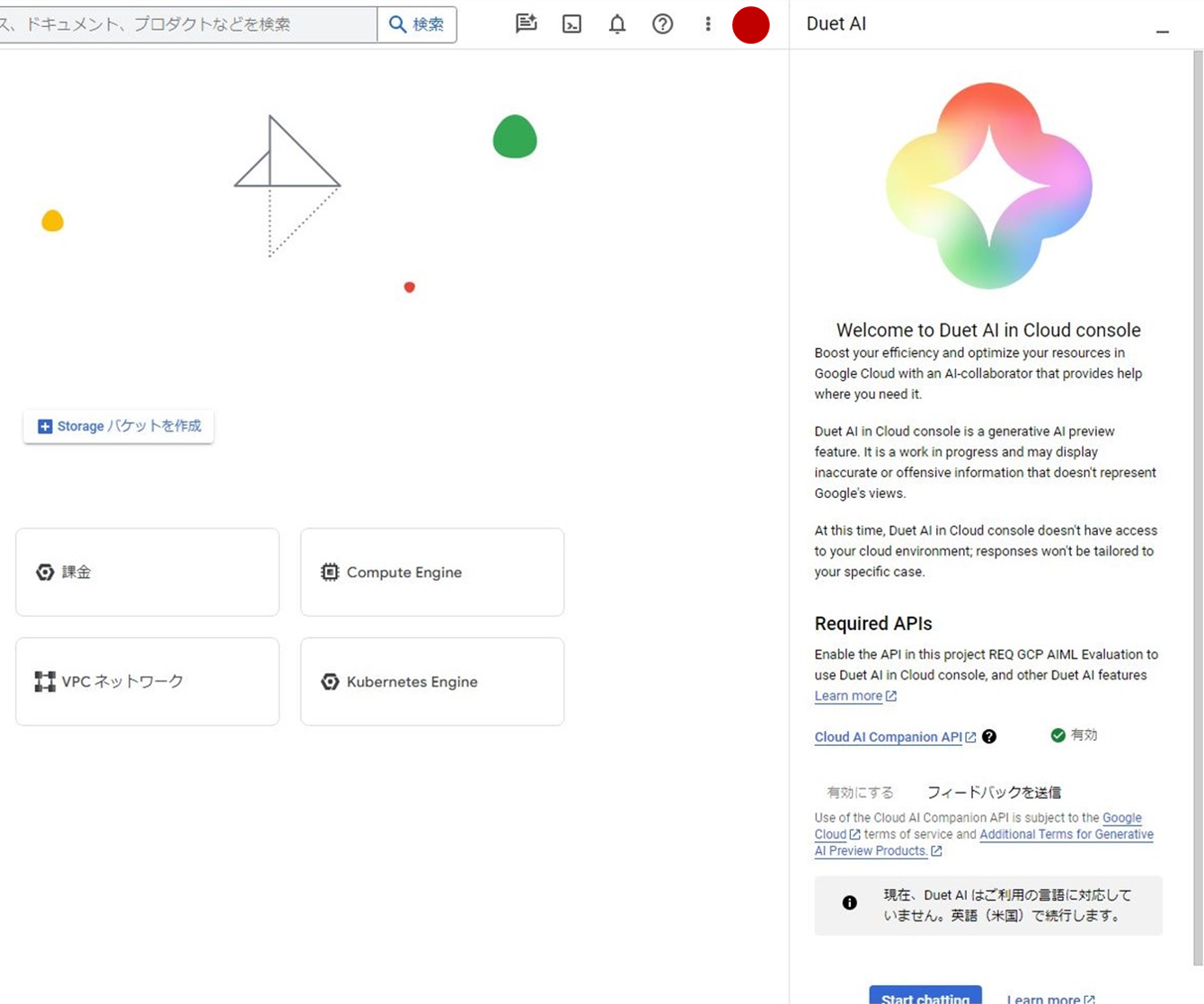This screenshot has height=1004, width=1204.
Task: Open the notifications bell
Action: (617, 24)
